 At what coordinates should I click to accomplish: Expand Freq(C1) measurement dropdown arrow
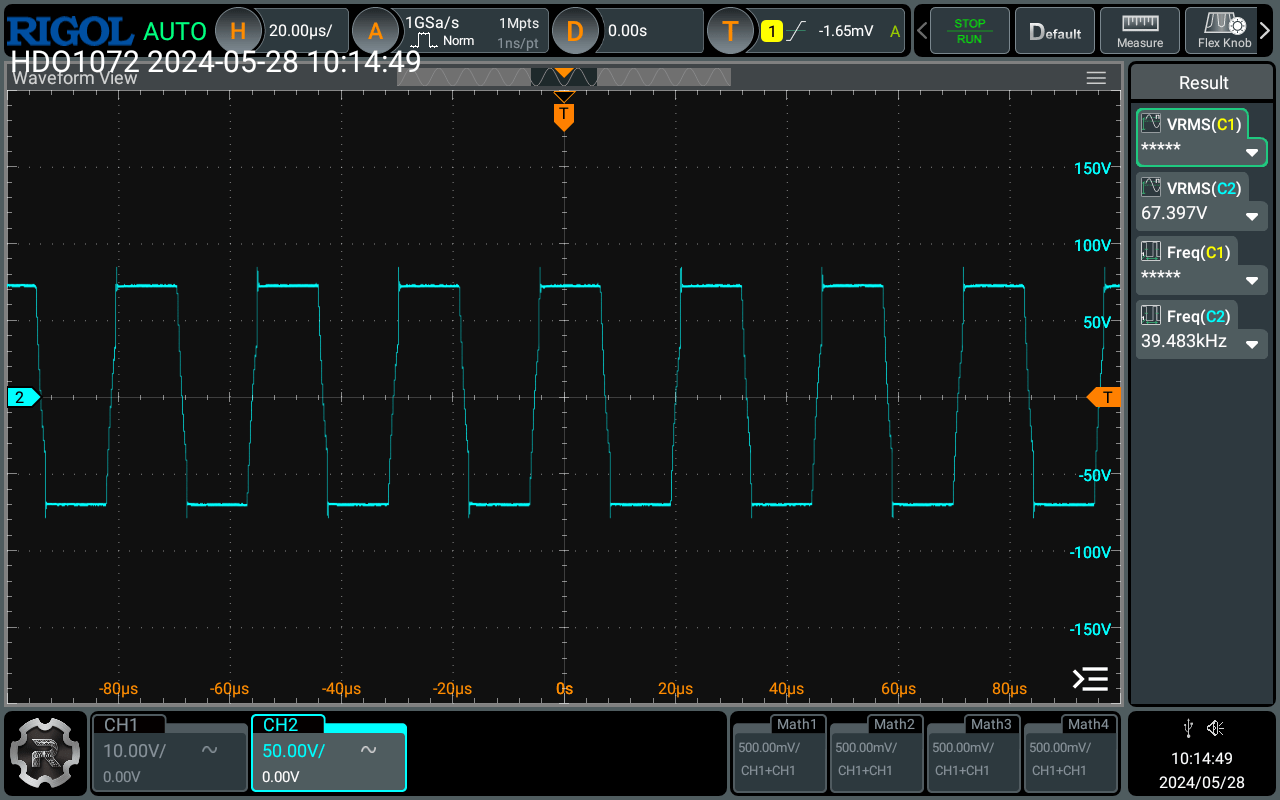pos(1251,281)
